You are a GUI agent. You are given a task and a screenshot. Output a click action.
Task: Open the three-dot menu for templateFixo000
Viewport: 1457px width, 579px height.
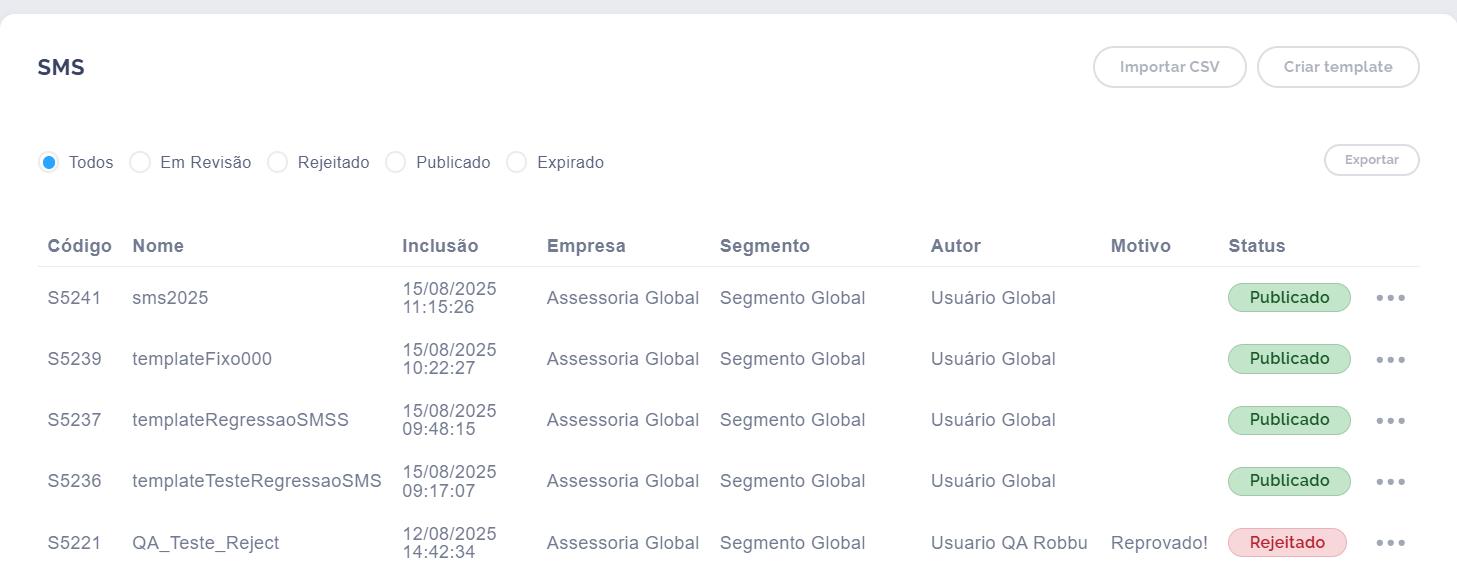point(1390,359)
